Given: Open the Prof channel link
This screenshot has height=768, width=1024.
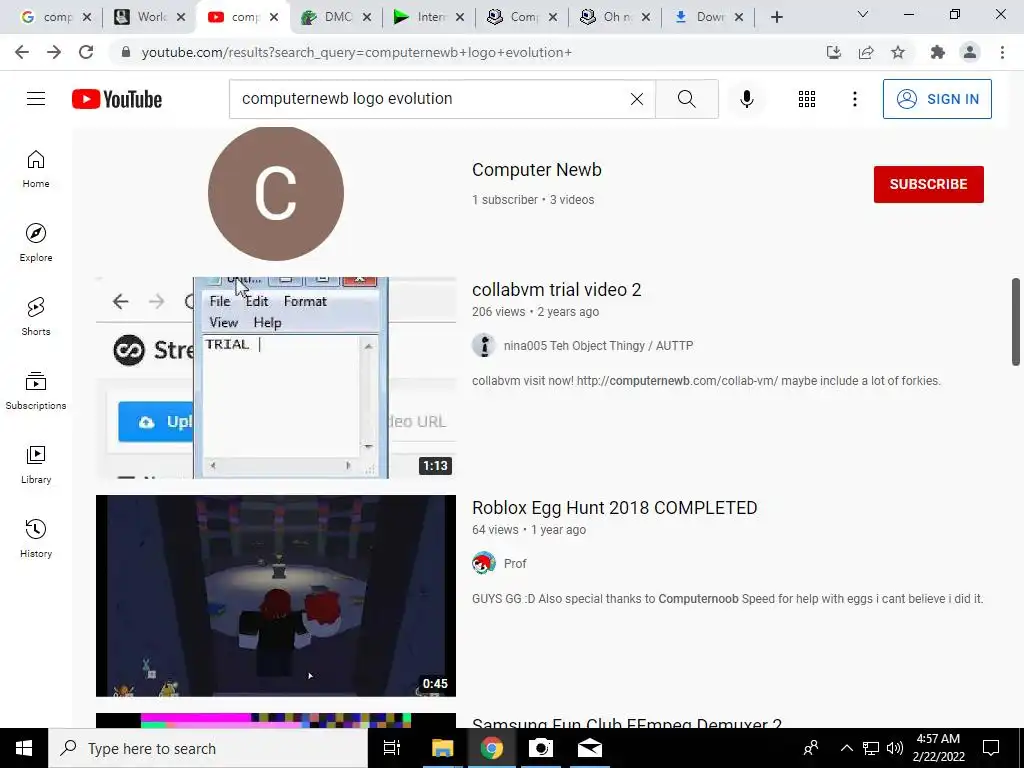Looking at the screenshot, I should 515,564.
